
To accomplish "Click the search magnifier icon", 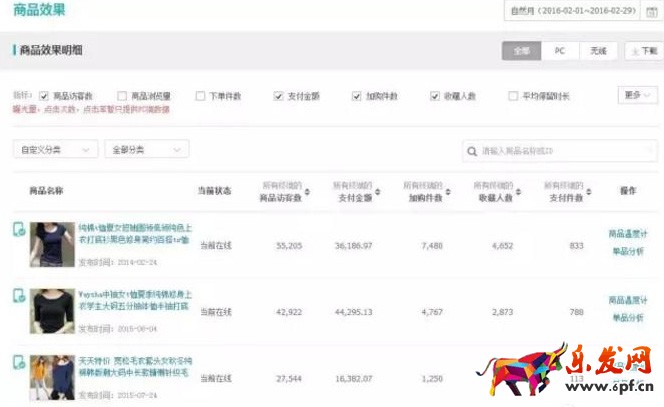I will (x=471, y=151).
